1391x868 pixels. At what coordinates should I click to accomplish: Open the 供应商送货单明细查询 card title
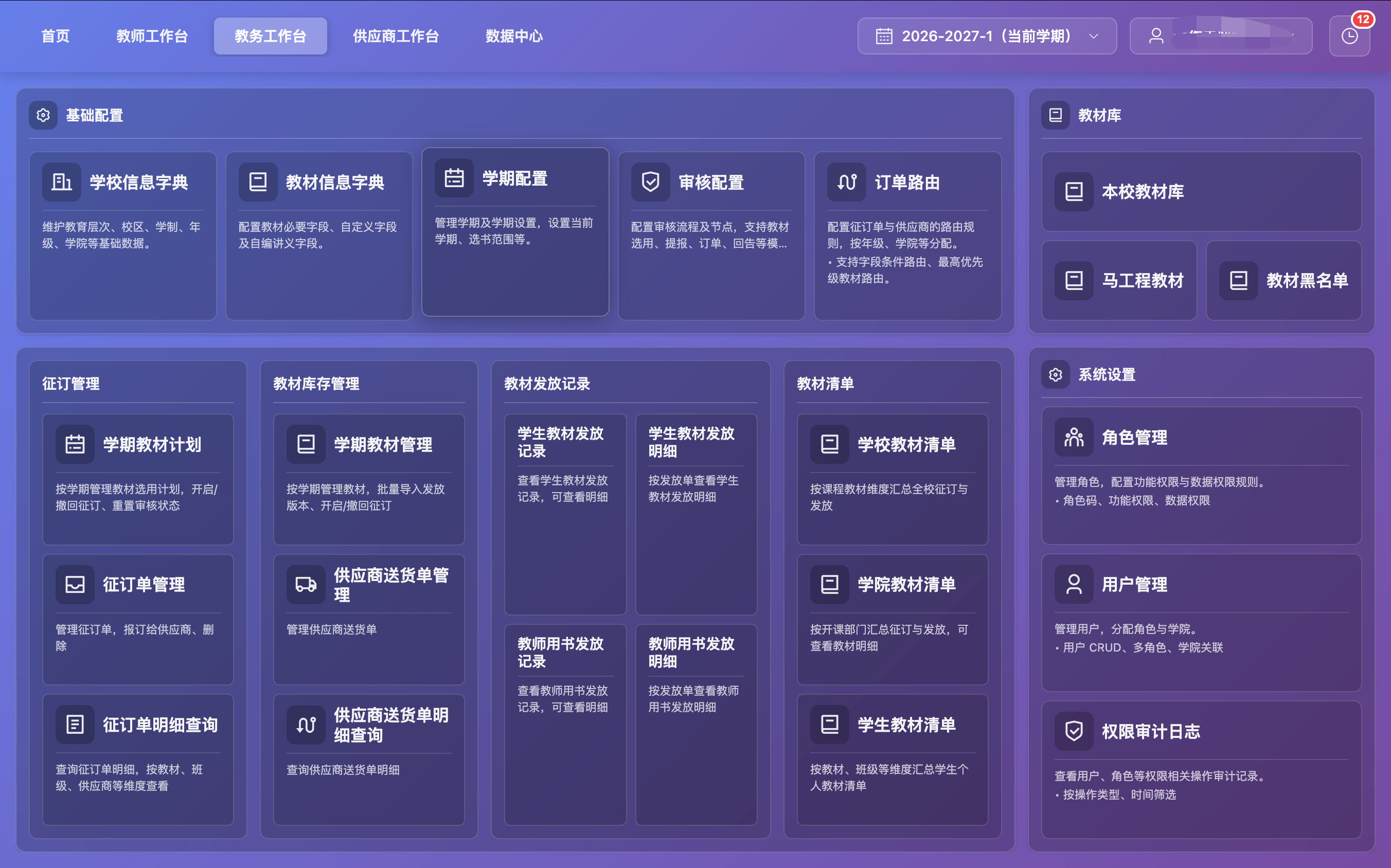[391, 725]
